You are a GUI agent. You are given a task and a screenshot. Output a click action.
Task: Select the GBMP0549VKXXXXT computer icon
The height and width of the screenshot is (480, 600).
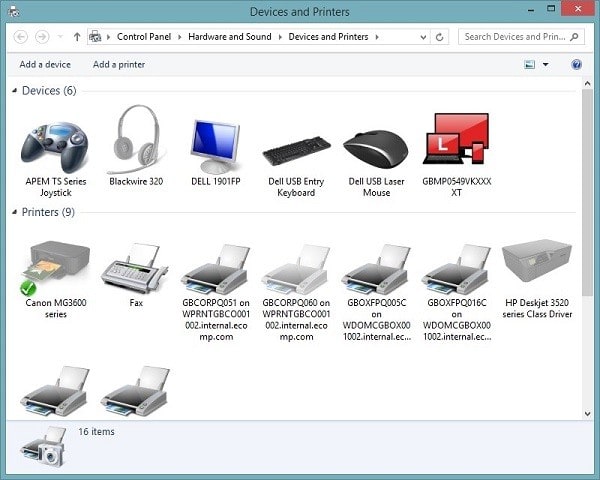coord(456,139)
